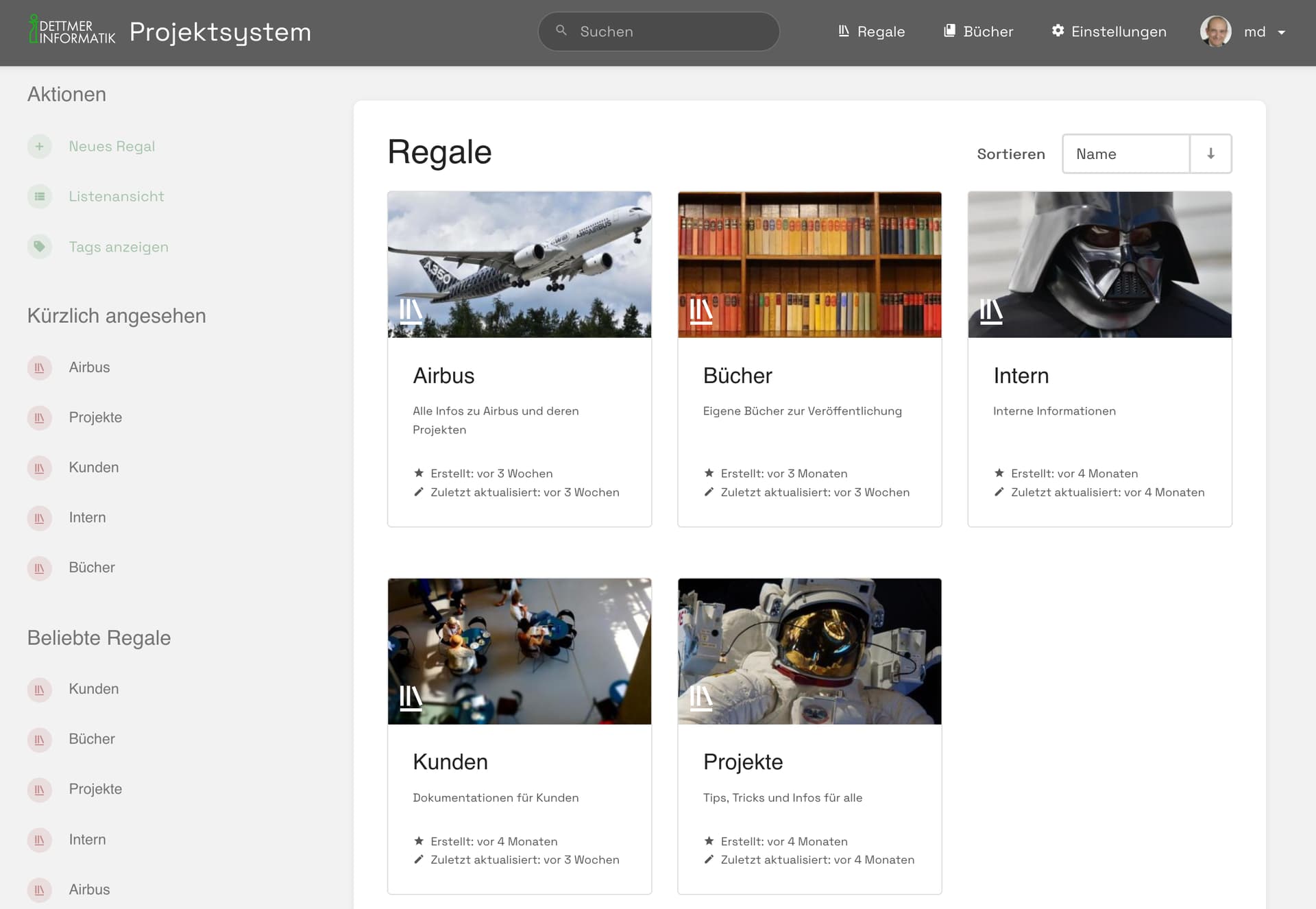Click shelf icon next to Airbus in Beliebte Regale

(39, 890)
